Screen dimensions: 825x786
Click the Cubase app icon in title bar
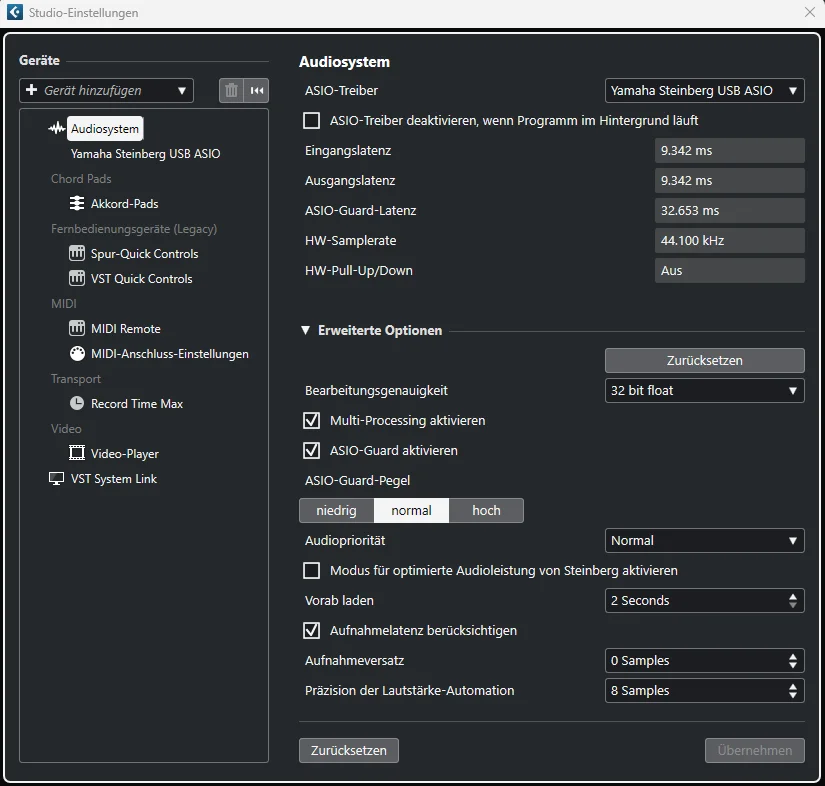(15, 12)
